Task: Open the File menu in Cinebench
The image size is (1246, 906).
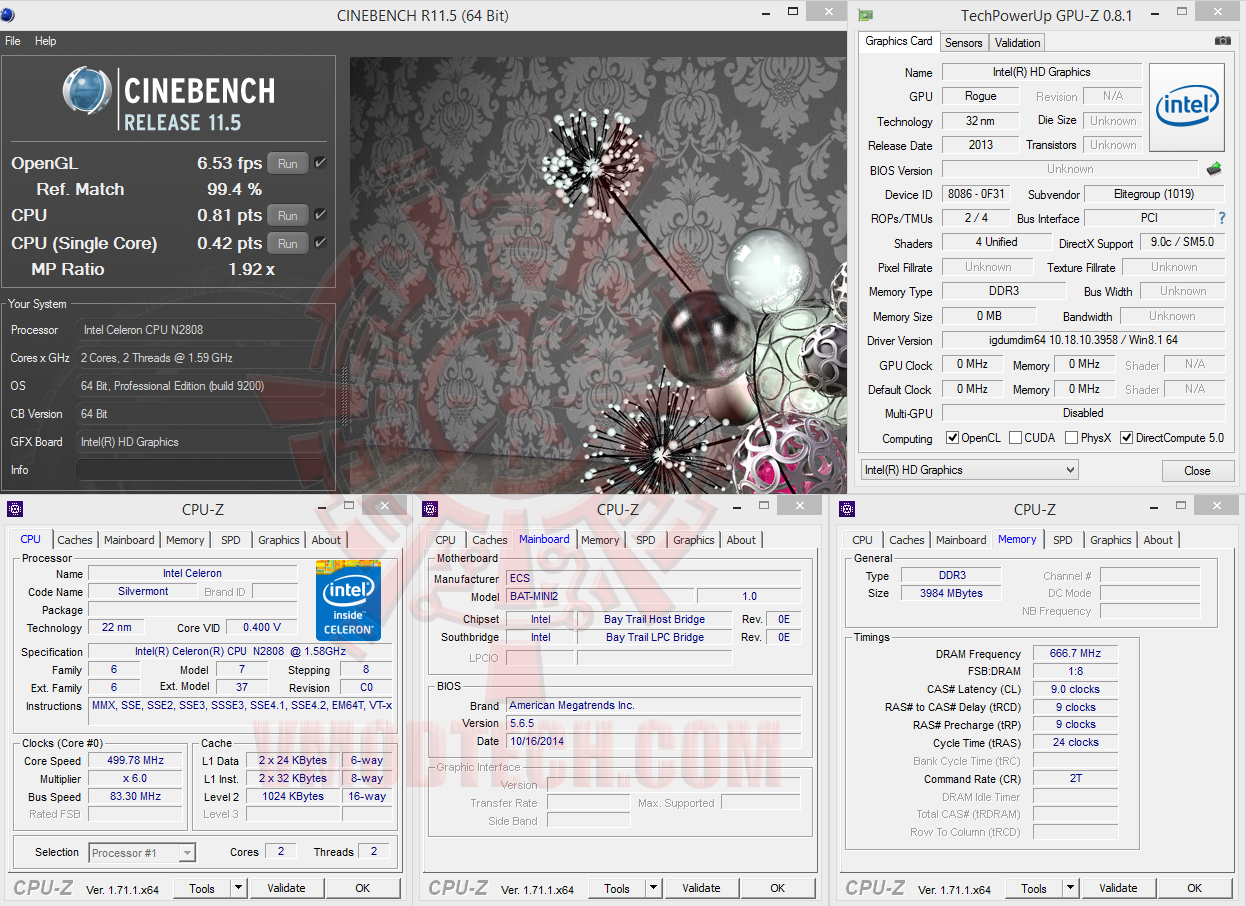Action: (13, 41)
